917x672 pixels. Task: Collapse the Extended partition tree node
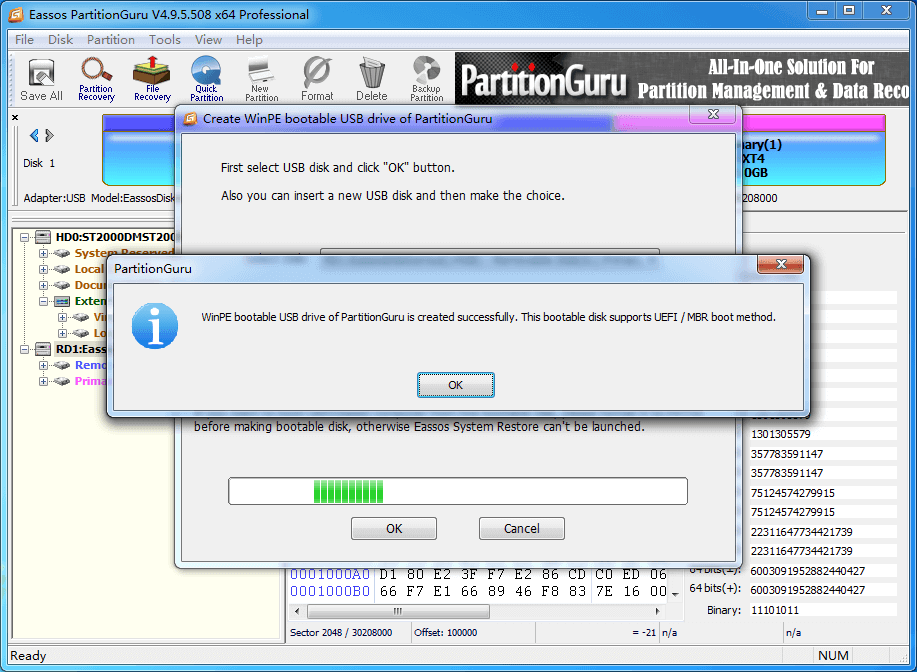(x=43, y=301)
